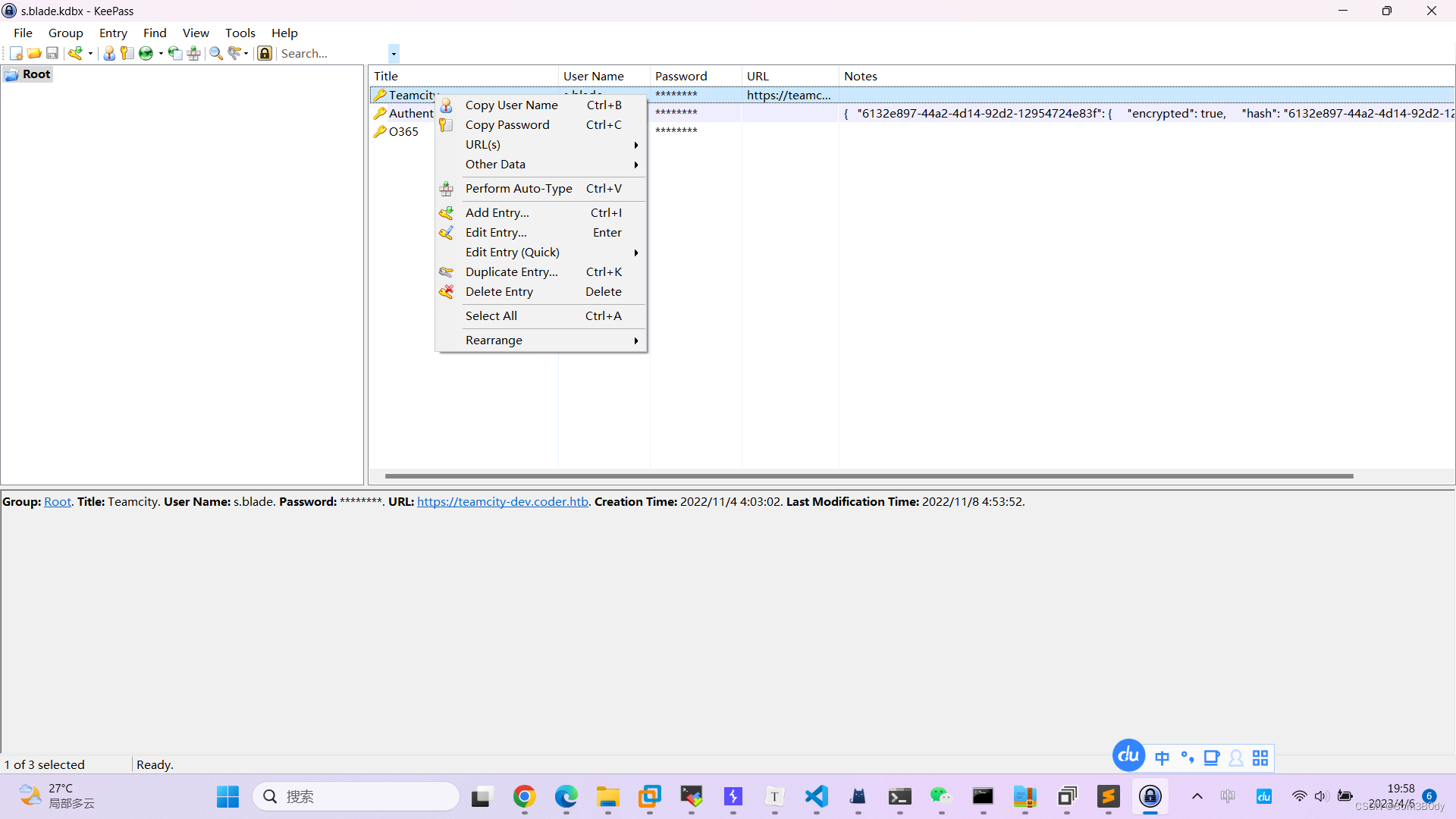The width and height of the screenshot is (1456, 819).
Task: Show hidden system tray icons chevron
Action: [x=1197, y=796]
